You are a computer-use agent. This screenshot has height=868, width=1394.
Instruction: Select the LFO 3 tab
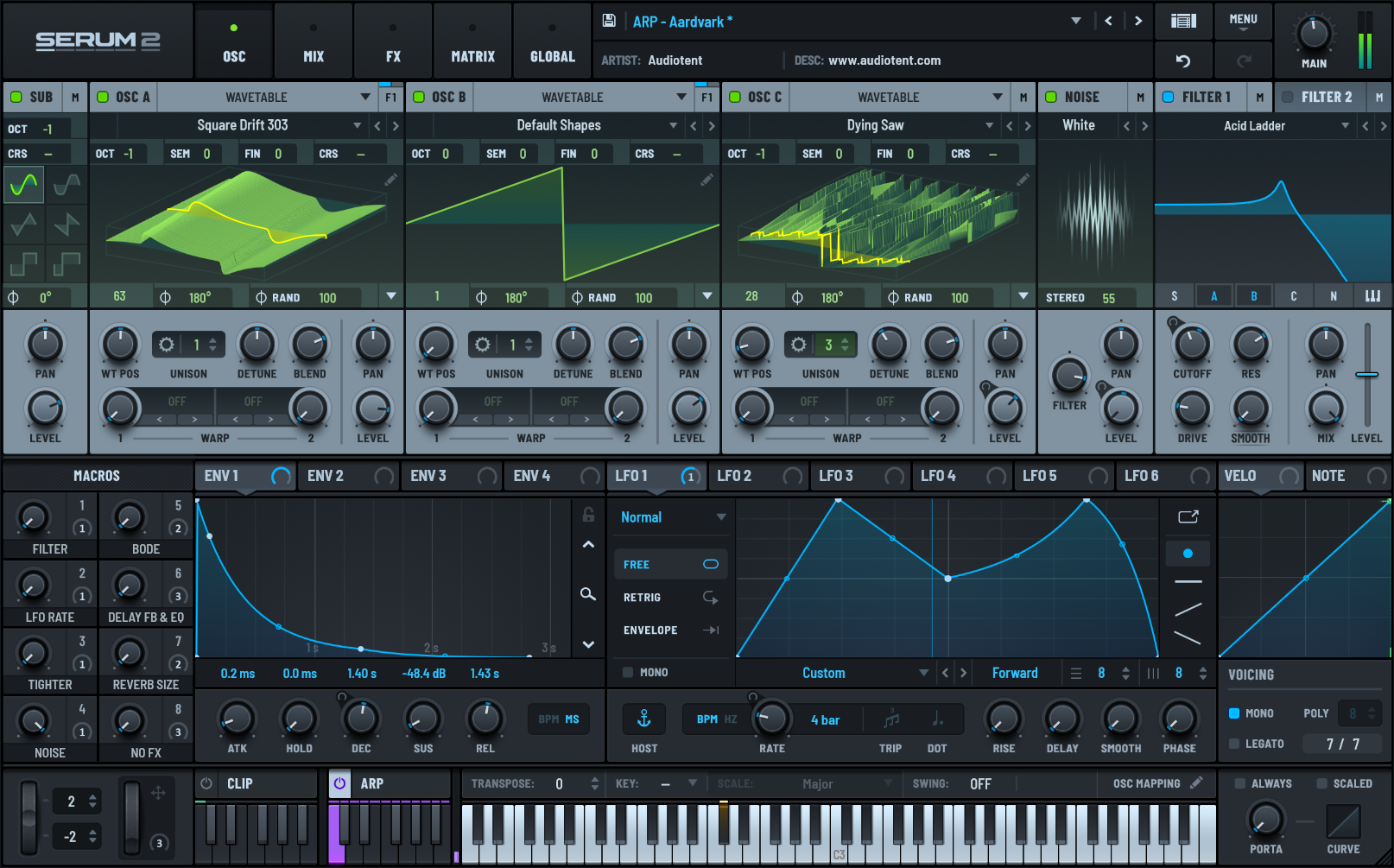(860, 476)
